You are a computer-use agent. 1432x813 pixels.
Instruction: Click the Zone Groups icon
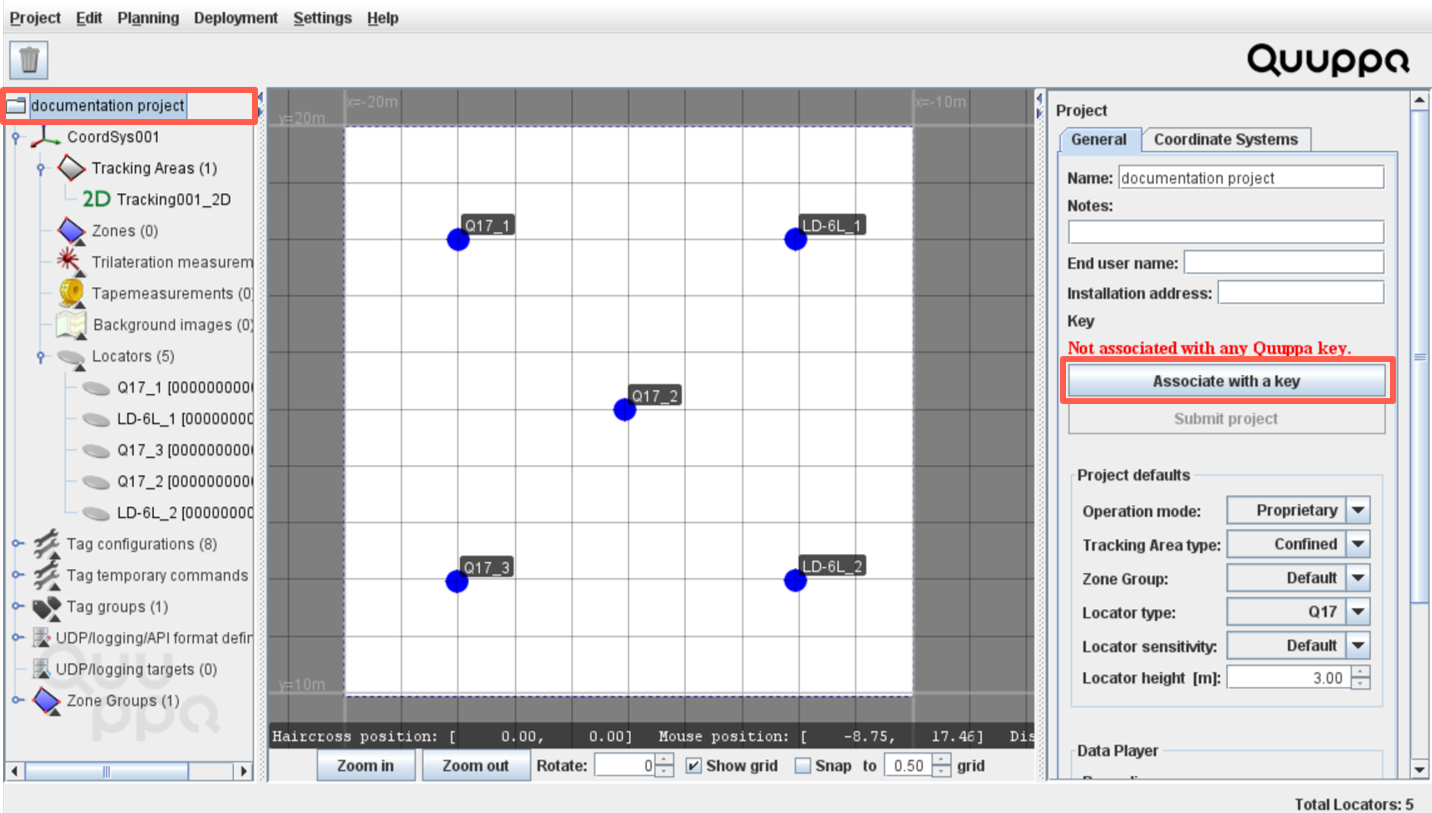tap(46, 700)
